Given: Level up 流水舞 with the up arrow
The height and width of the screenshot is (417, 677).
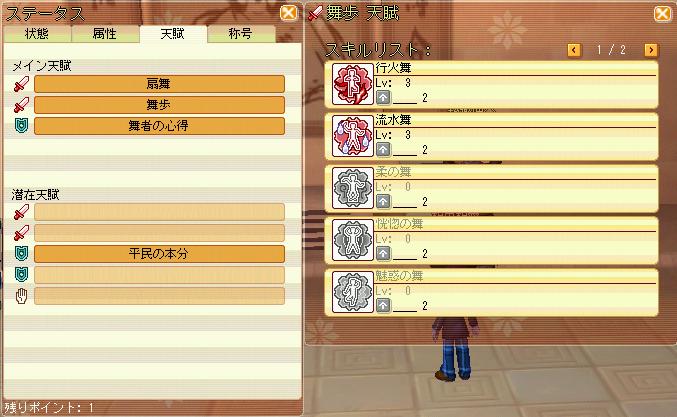Looking at the screenshot, I should pyautogui.click(x=383, y=150).
